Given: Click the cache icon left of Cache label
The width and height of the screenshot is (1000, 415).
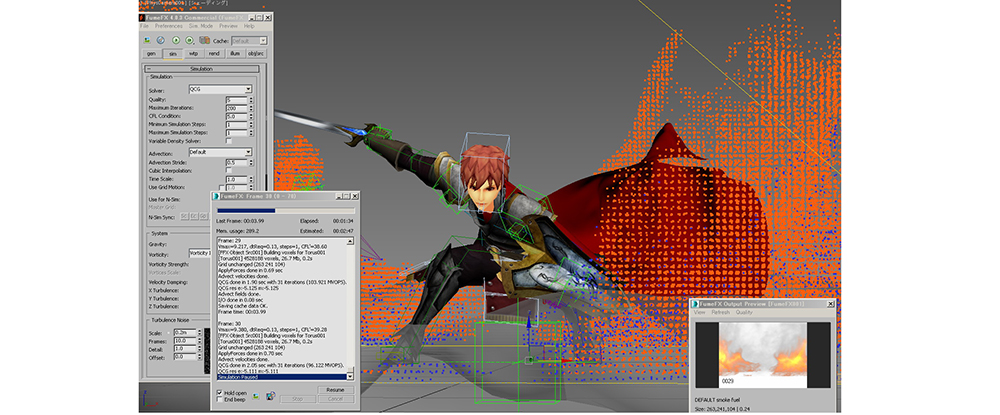Looking at the screenshot, I should tap(205, 39).
